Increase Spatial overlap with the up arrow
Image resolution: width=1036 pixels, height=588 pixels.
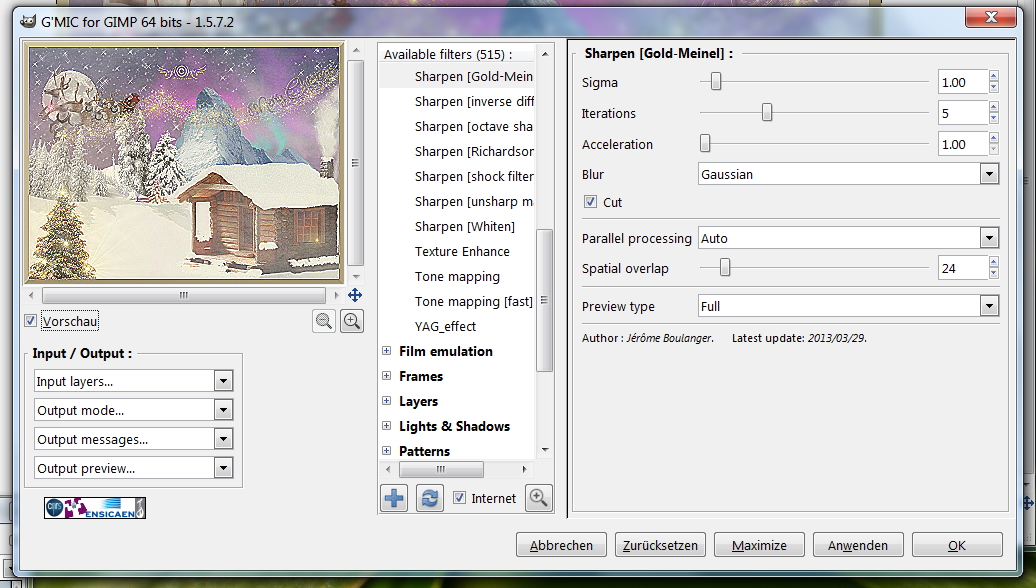tap(994, 263)
